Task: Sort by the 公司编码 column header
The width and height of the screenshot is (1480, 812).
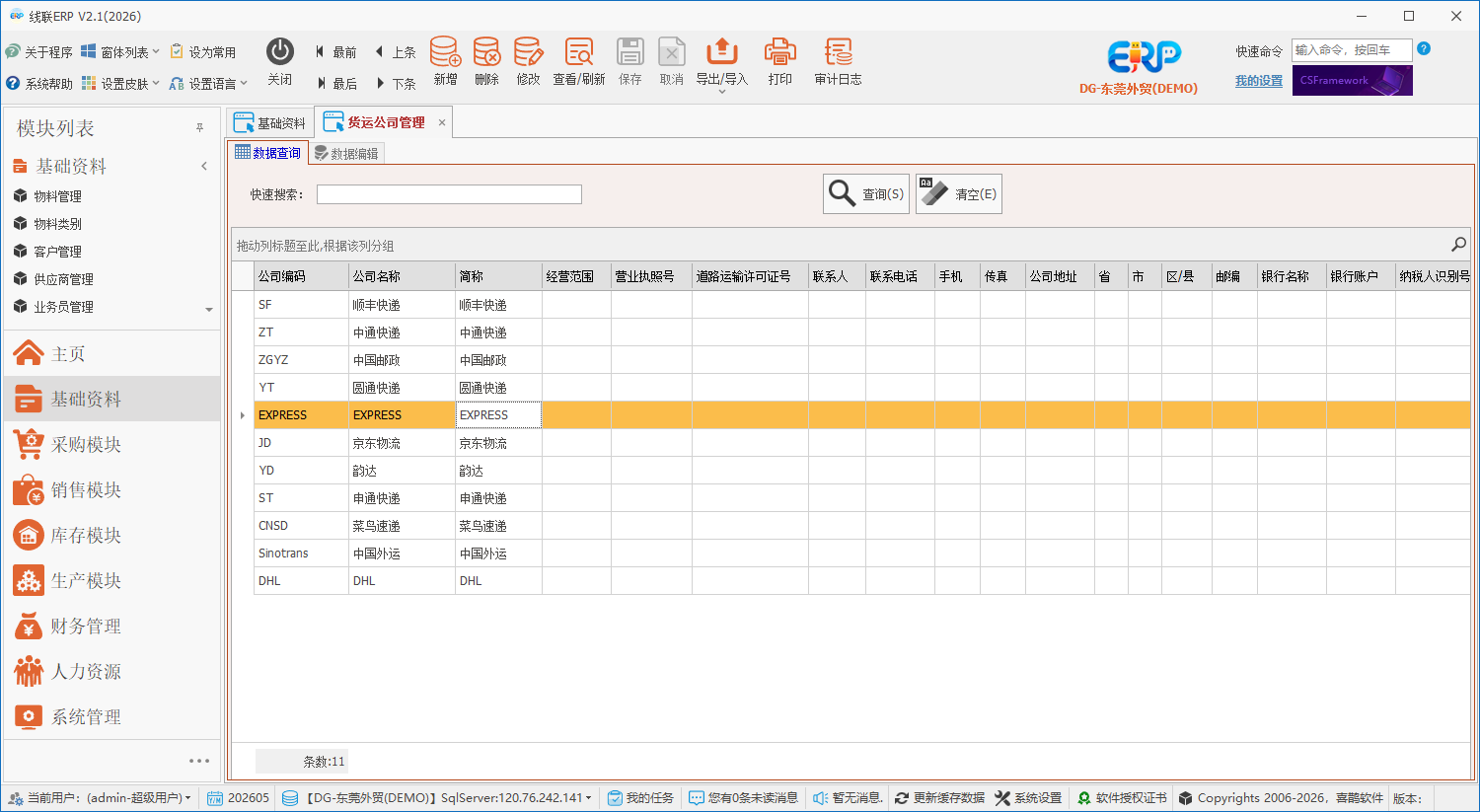Action: (301, 276)
